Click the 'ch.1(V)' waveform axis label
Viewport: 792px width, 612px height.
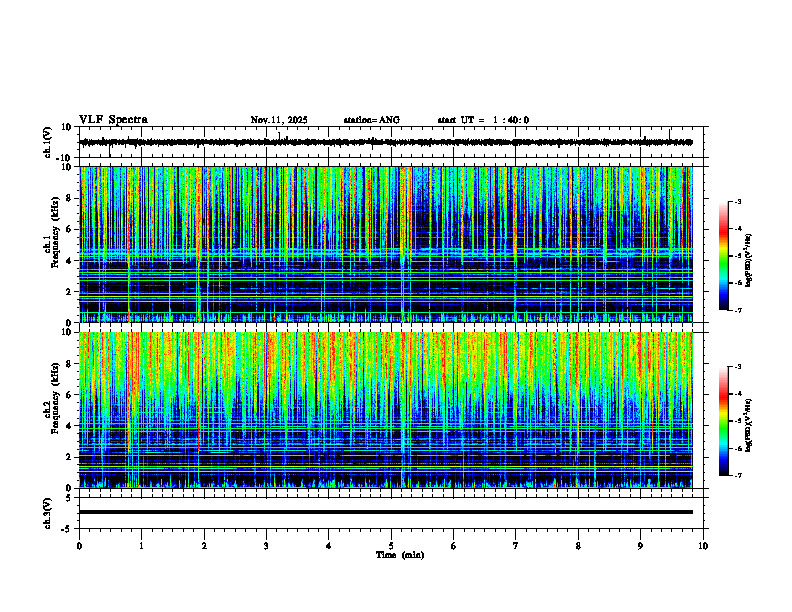click(x=48, y=142)
